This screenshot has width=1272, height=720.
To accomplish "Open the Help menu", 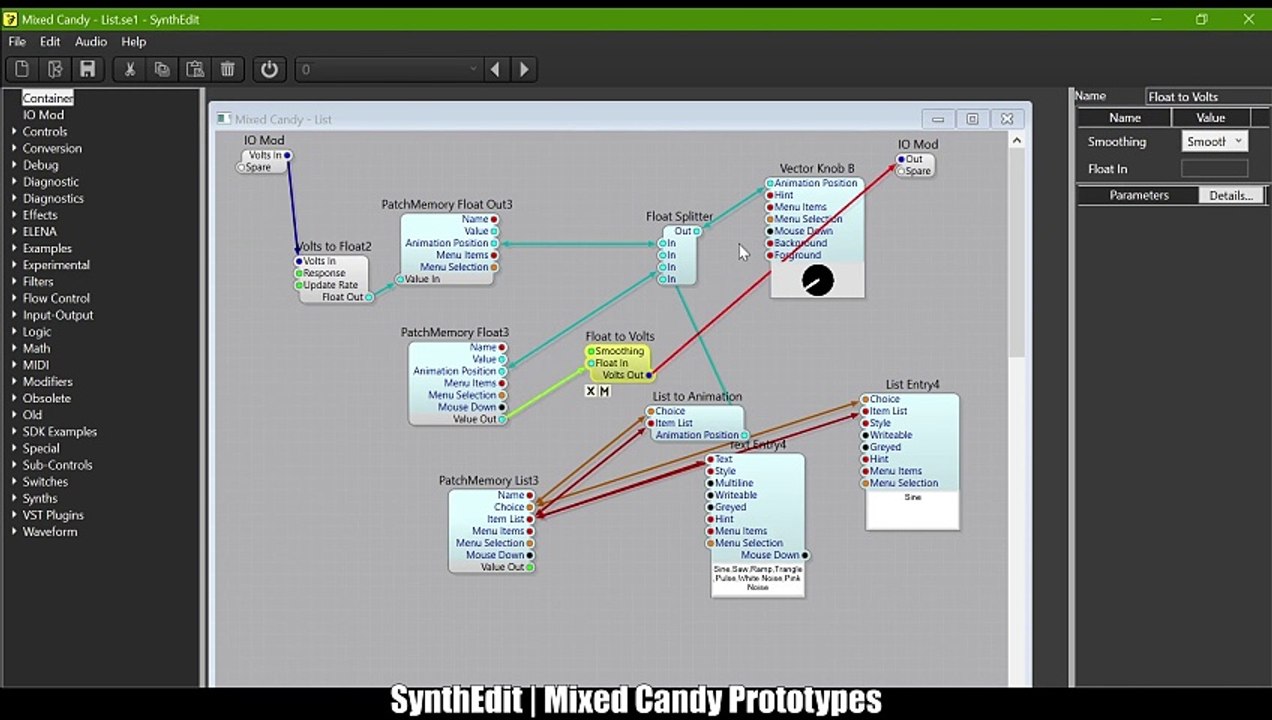I will point(134,41).
